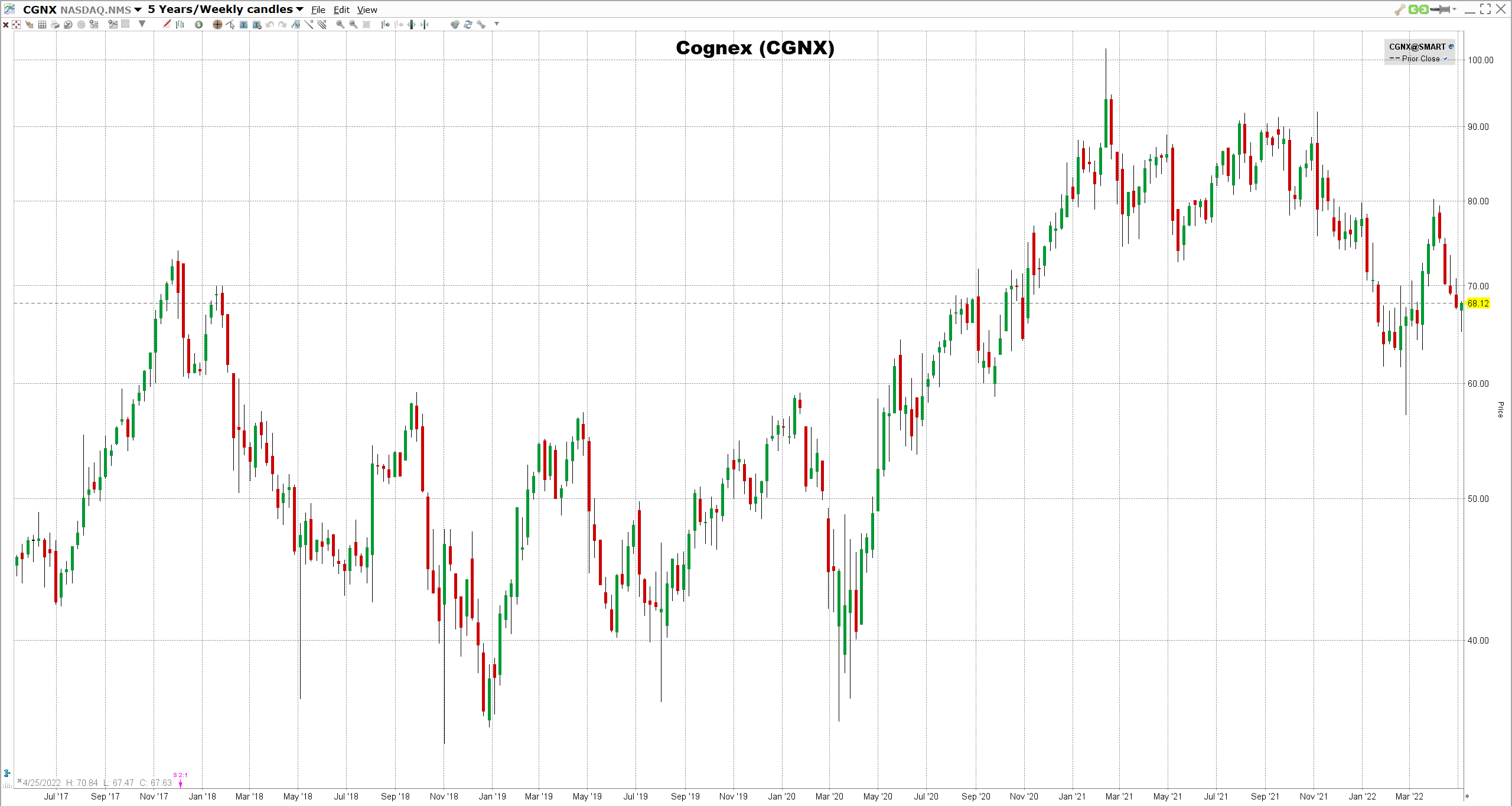Maximize the chart window
This screenshot has width=1512, height=806.
(1485, 9)
